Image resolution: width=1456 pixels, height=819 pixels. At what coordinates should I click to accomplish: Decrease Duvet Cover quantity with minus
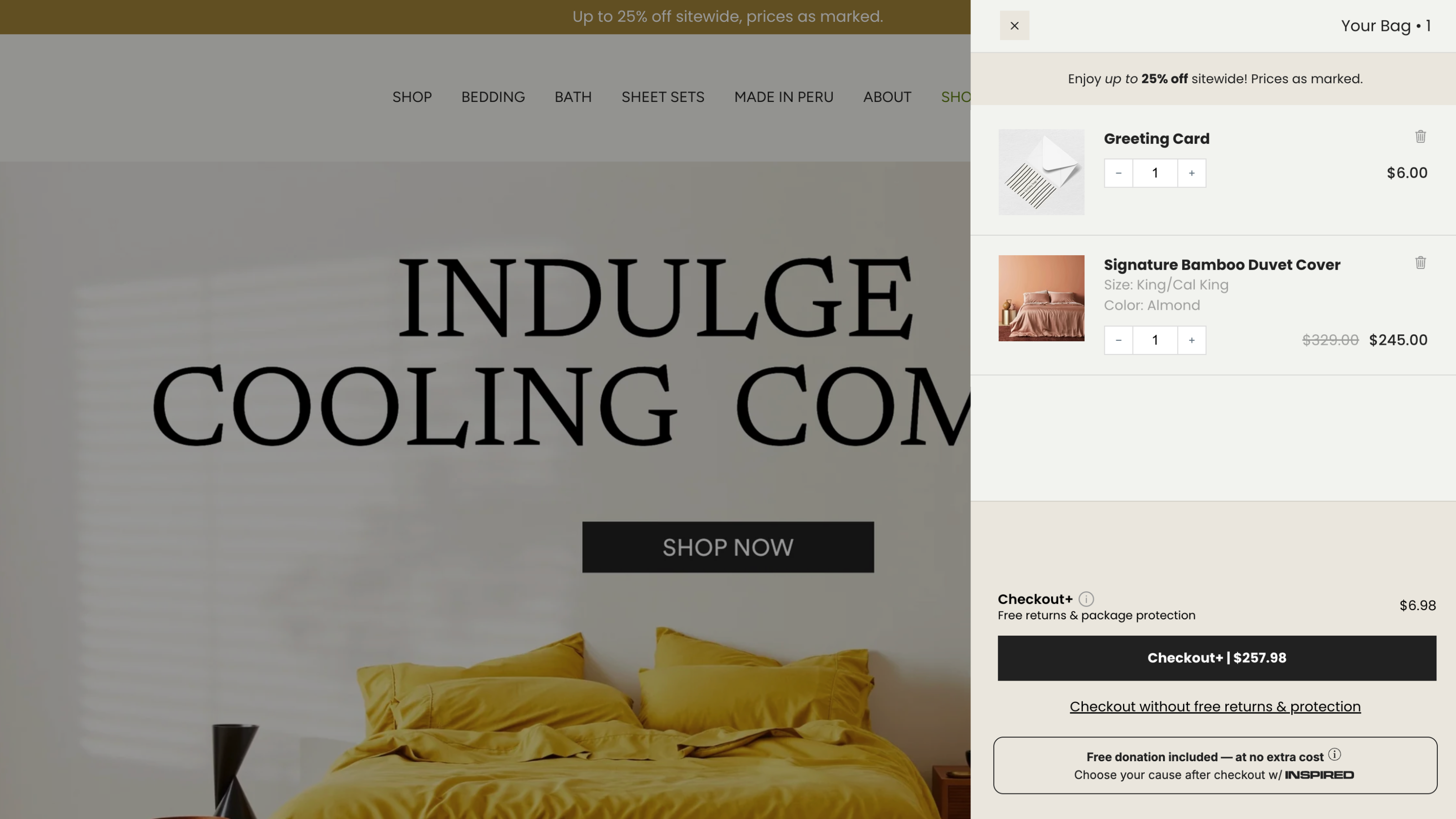click(1118, 340)
